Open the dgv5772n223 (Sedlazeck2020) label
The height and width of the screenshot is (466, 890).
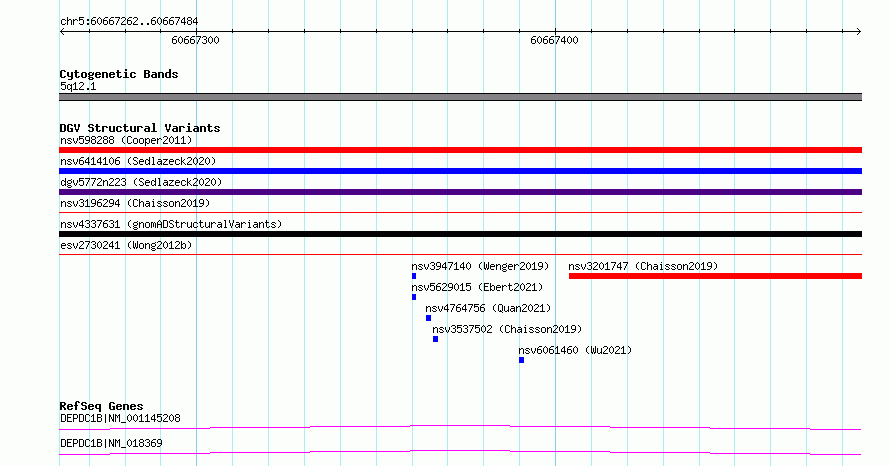(141, 182)
